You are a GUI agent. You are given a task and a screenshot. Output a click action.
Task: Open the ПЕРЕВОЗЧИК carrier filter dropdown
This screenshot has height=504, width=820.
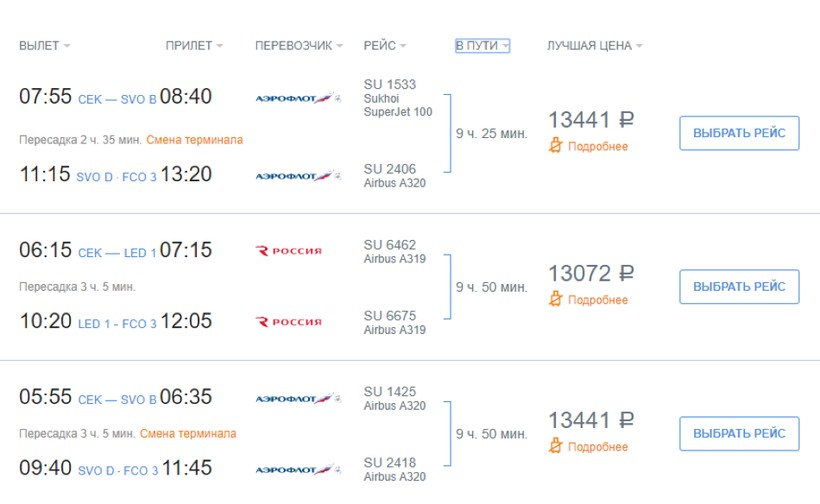pos(299,46)
